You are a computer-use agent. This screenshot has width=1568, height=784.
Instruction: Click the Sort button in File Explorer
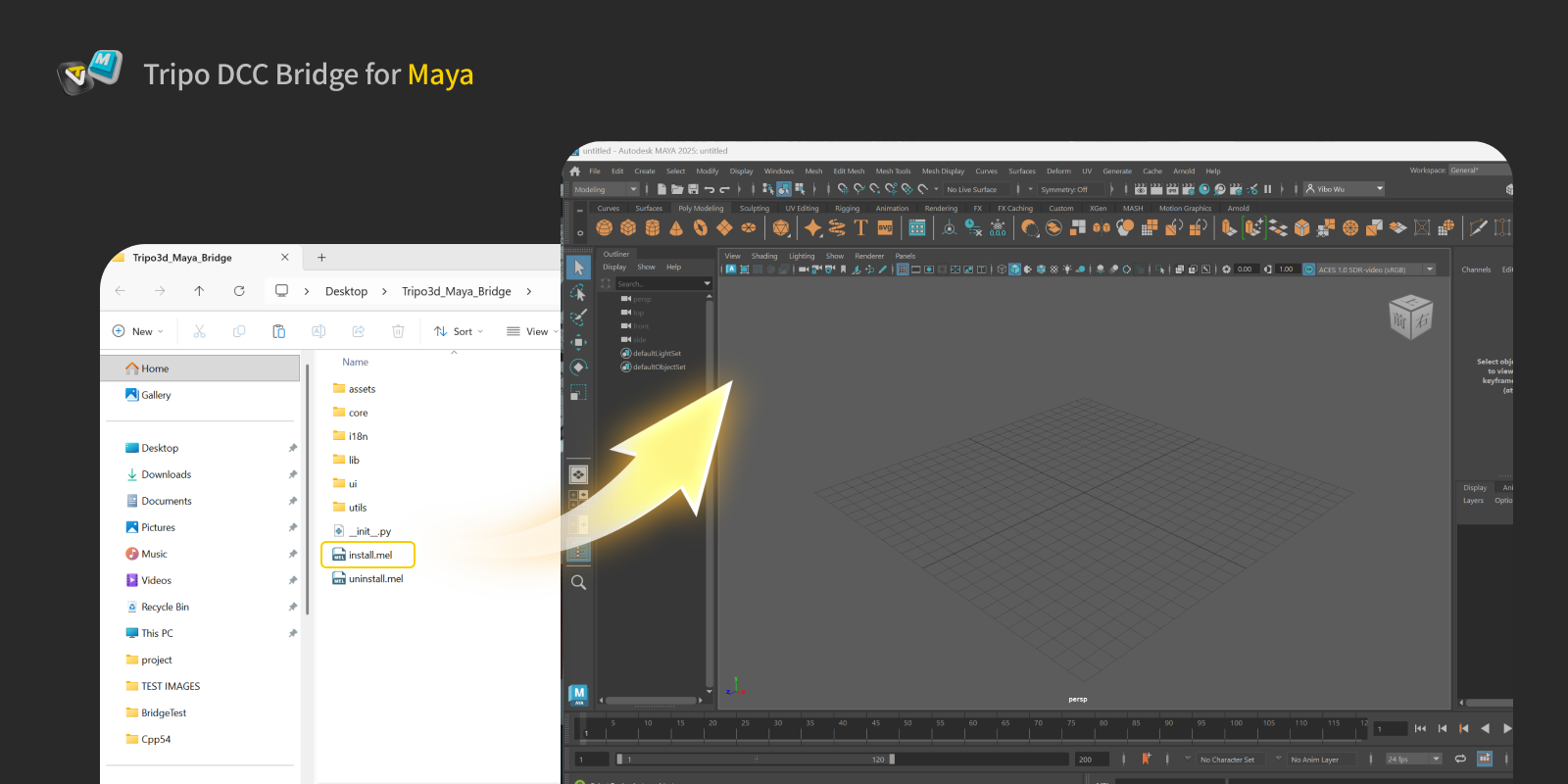pos(459,331)
